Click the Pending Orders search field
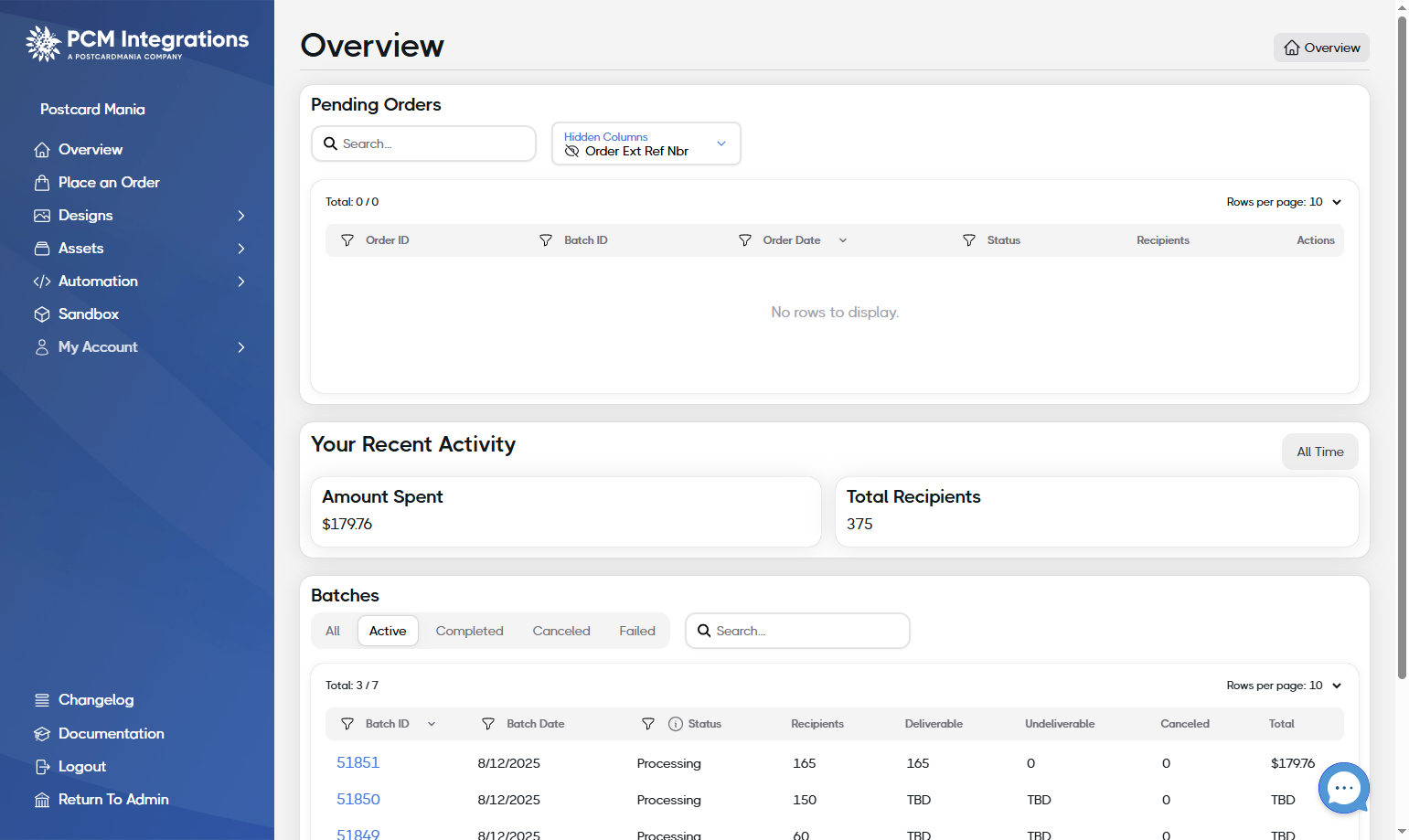The height and width of the screenshot is (840, 1409). (423, 144)
